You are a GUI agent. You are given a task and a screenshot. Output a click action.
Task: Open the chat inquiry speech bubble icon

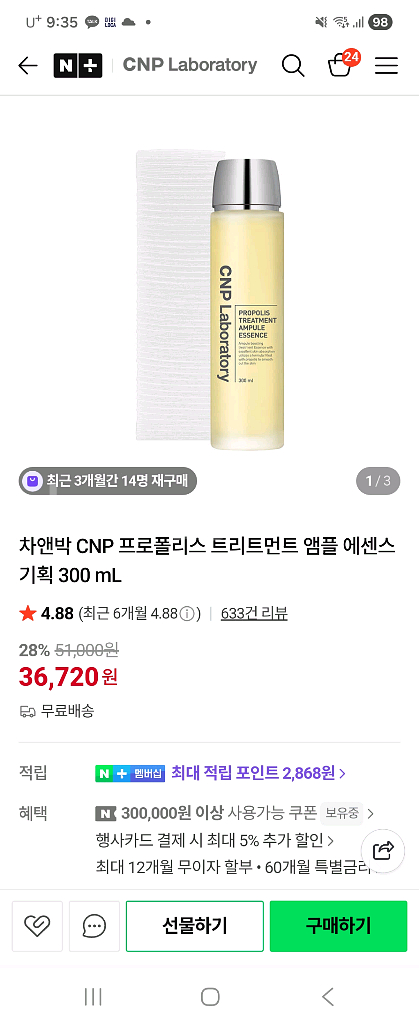coord(95,925)
